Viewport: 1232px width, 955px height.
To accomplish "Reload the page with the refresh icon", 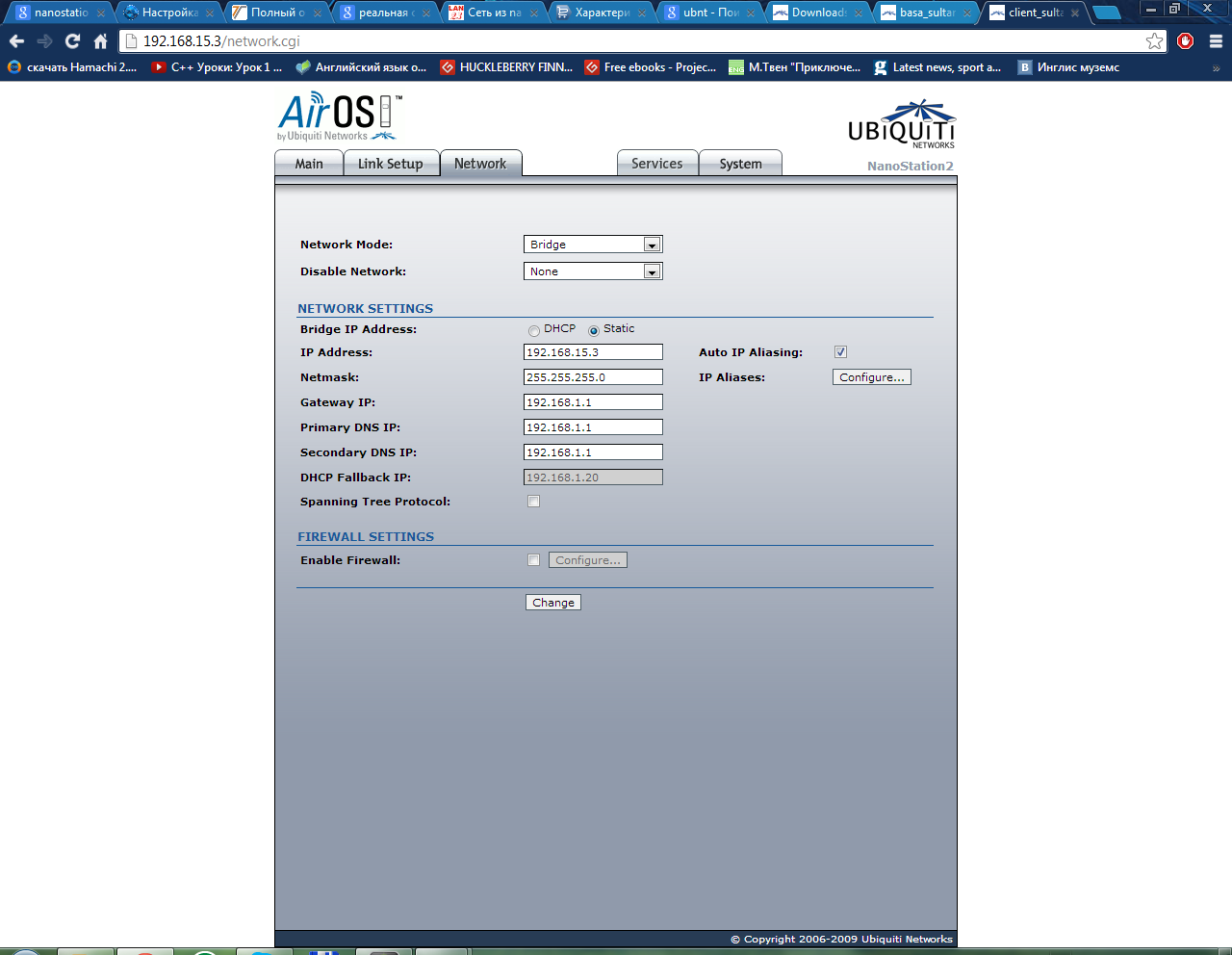I will point(72,41).
